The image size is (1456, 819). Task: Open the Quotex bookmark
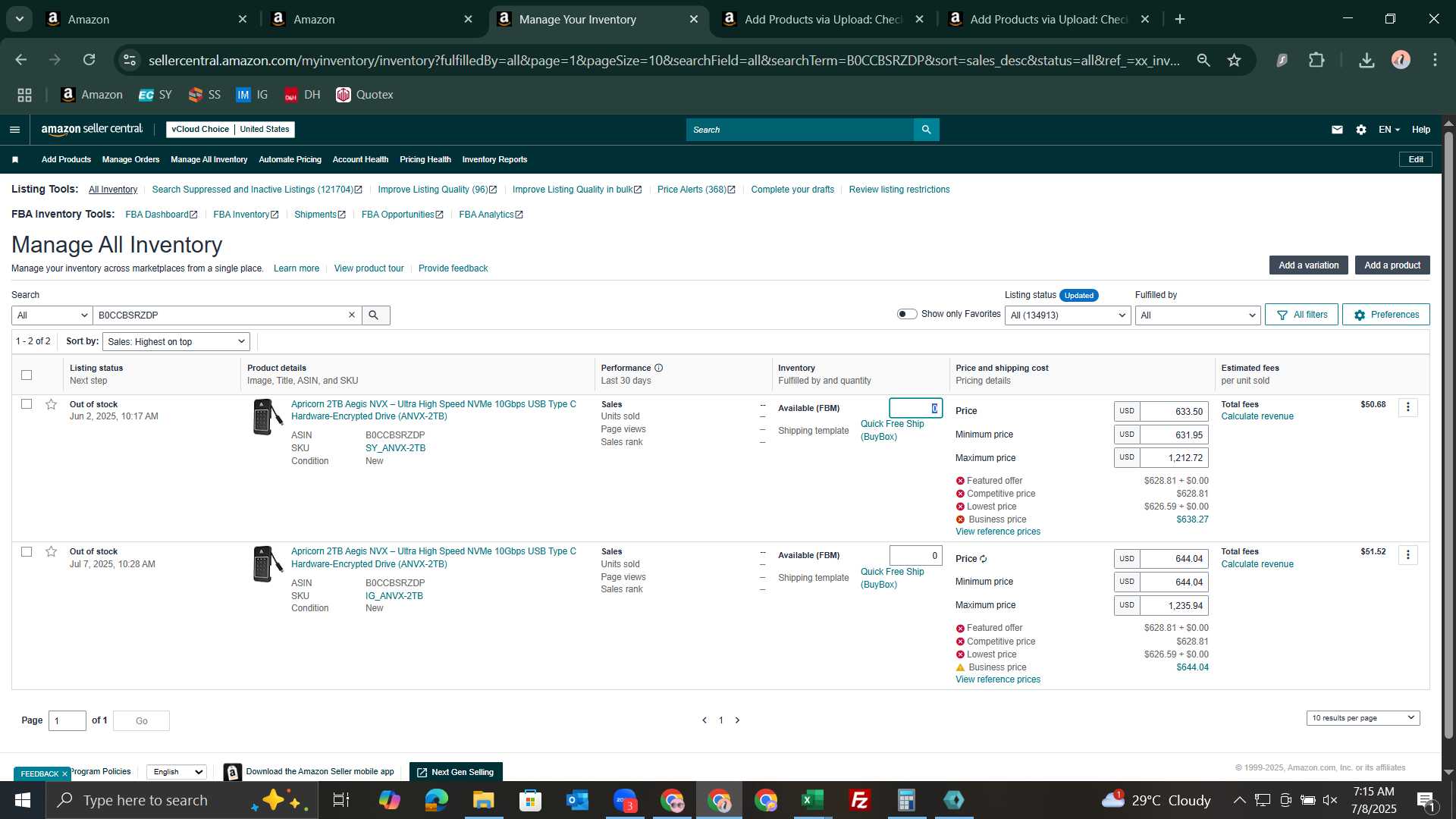[365, 95]
